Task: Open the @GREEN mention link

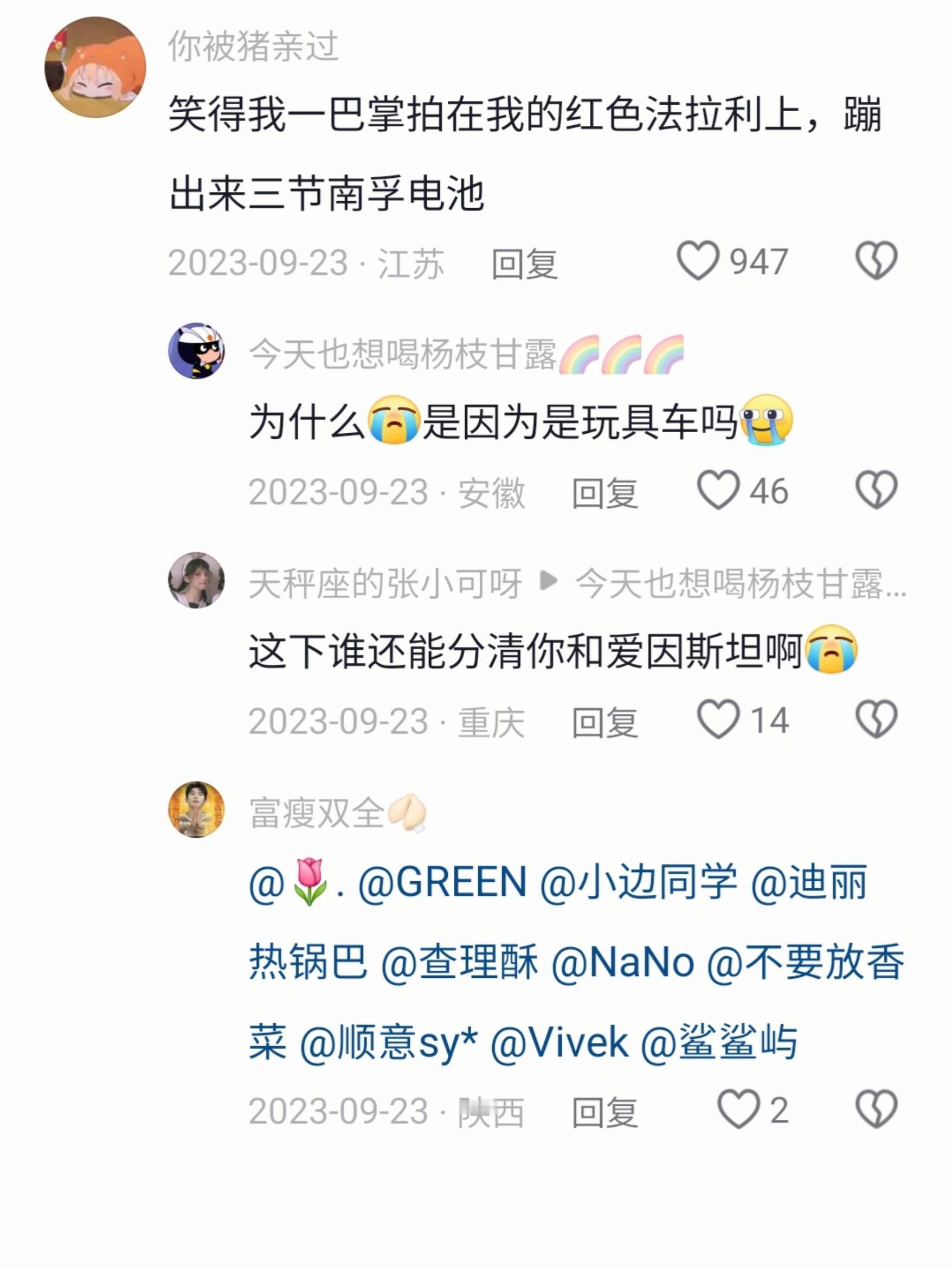Action: coord(442,882)
